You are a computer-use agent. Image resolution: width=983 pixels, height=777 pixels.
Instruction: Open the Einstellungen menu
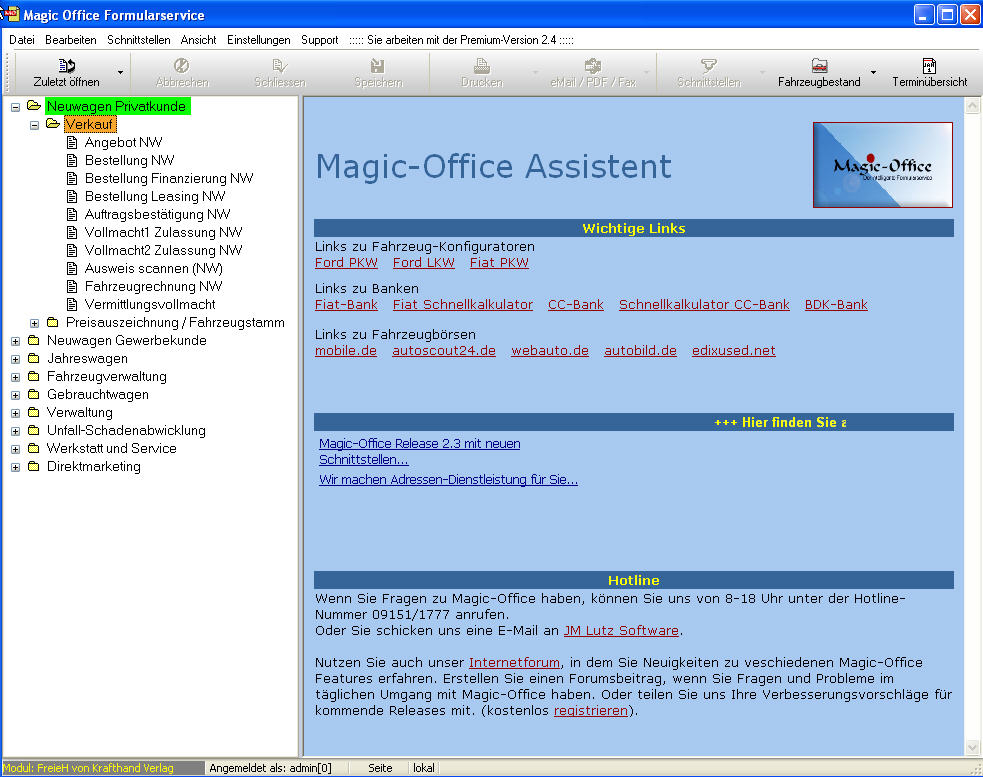tap(259, 40)
